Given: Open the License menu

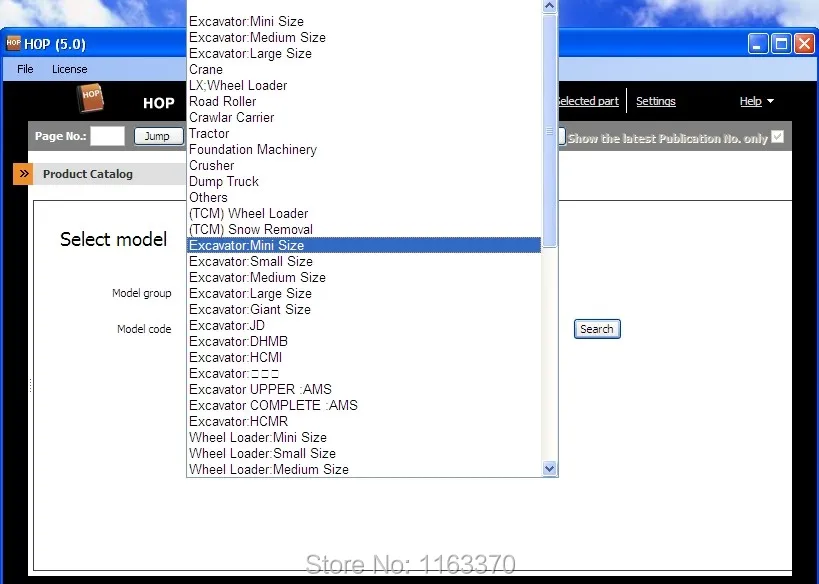Looking at the screenshot, I should coord(69,69).
